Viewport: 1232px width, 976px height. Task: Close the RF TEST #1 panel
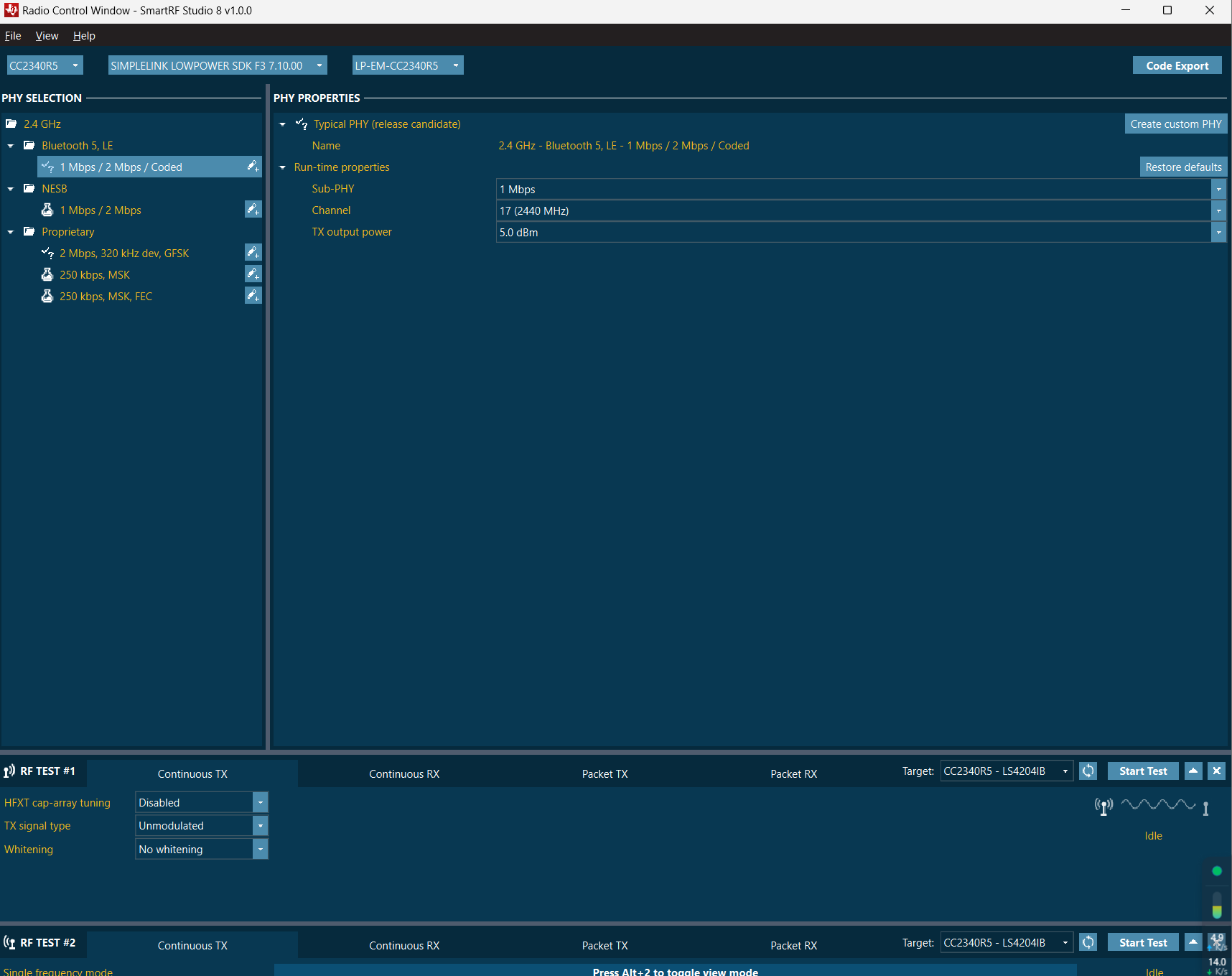[1217, 771]
